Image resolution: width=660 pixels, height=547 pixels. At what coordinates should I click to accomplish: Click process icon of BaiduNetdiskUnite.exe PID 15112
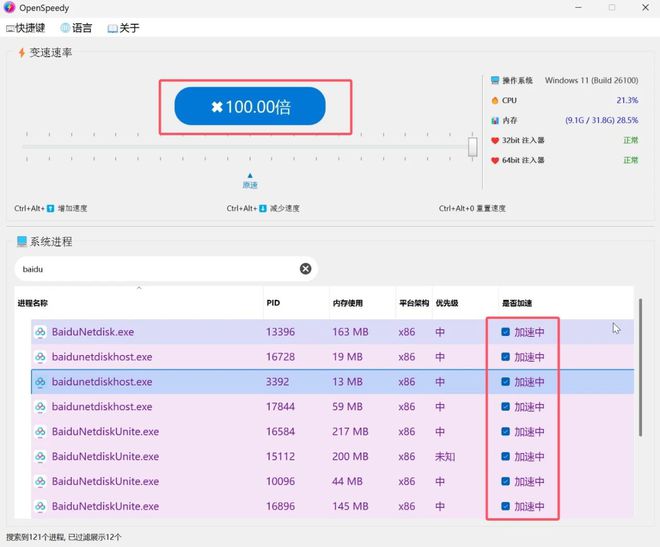(40, 456)
